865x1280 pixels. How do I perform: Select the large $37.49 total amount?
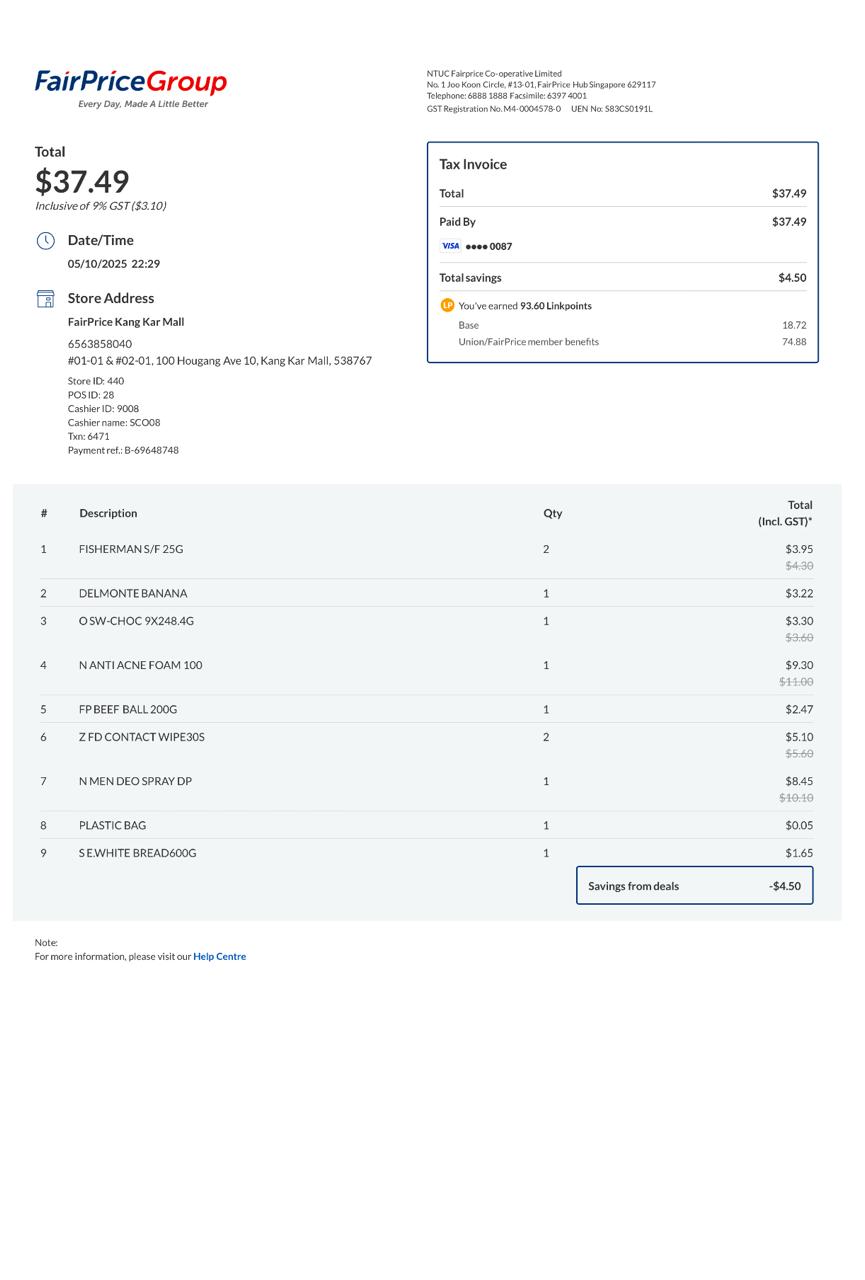pos(82,181)
